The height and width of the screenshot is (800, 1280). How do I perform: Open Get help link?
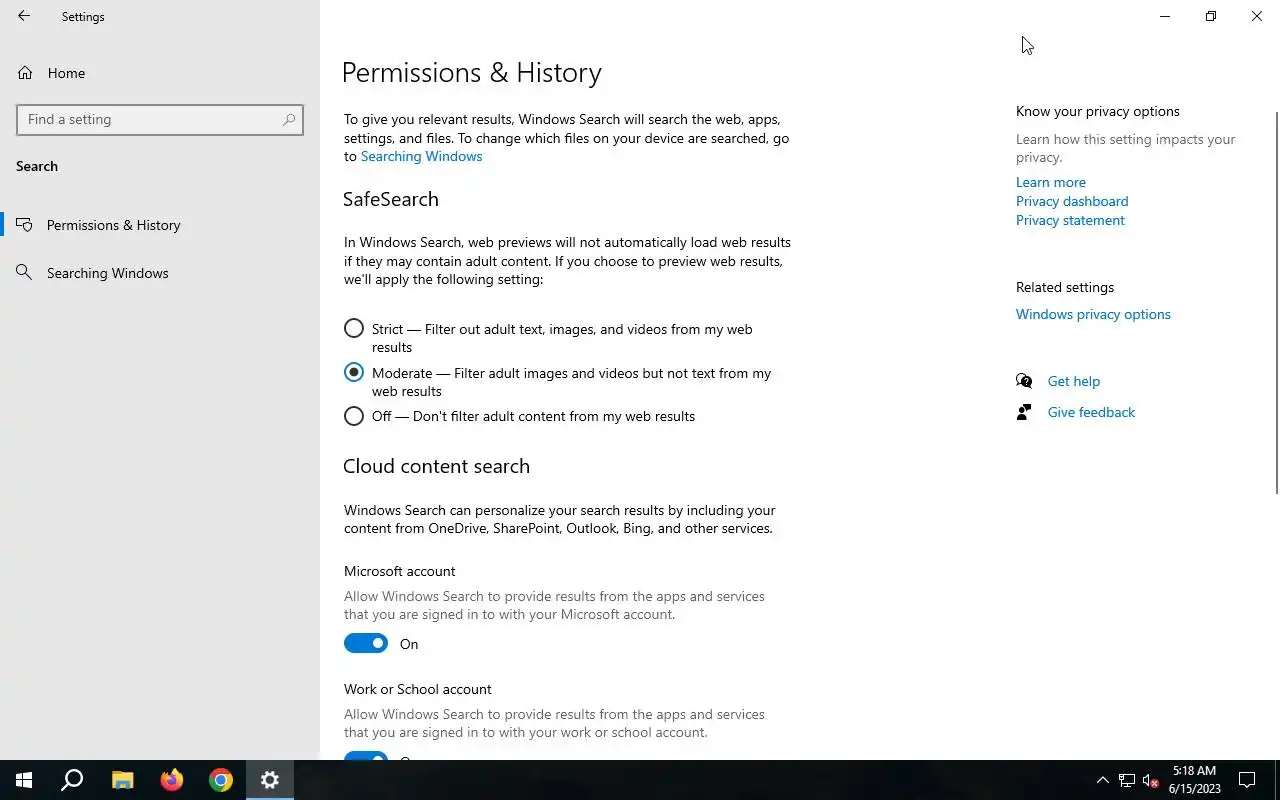(x=1073, y=381)
